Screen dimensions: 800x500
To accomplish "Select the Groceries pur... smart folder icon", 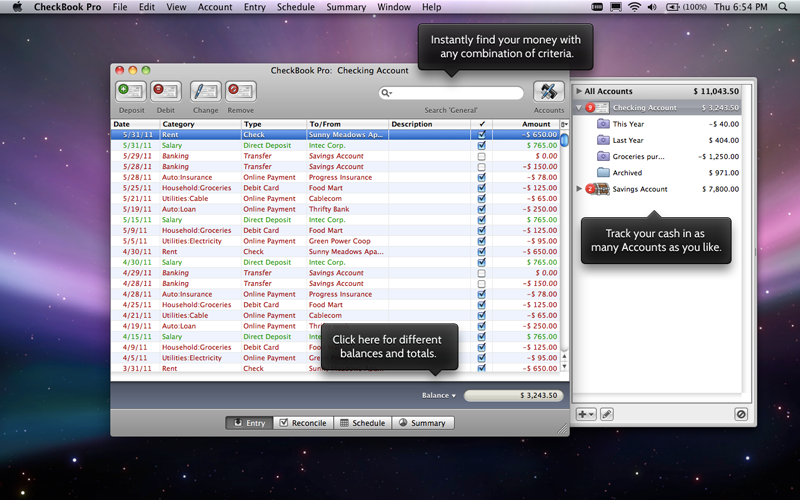I will click(x=603, y=156).
